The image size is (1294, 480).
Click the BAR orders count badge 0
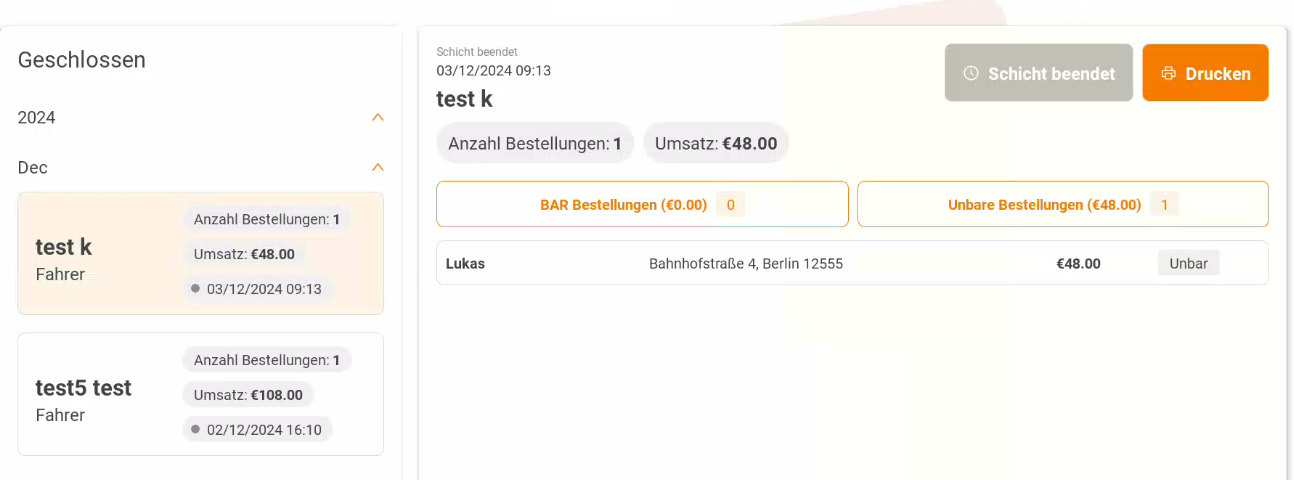point(730,204)
